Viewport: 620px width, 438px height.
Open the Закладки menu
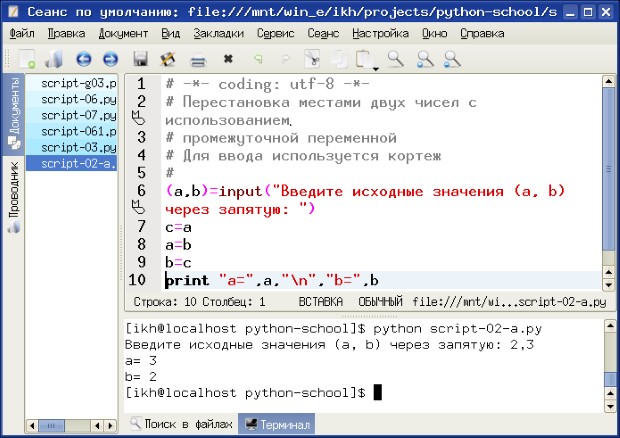219,33
